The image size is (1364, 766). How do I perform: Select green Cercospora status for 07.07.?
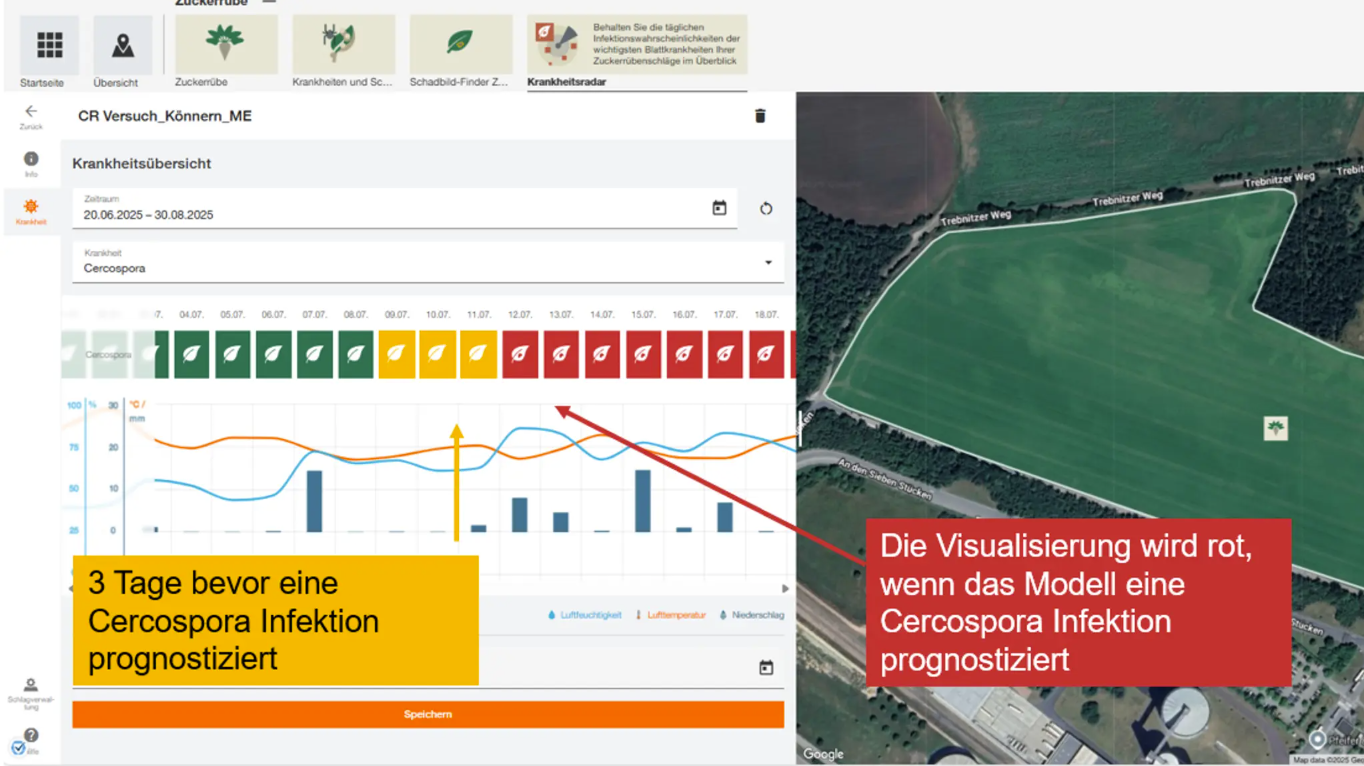314,354
